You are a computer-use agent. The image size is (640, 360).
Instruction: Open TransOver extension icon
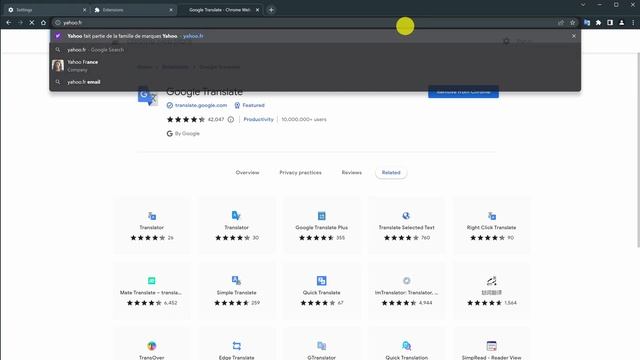pos(151,346)
